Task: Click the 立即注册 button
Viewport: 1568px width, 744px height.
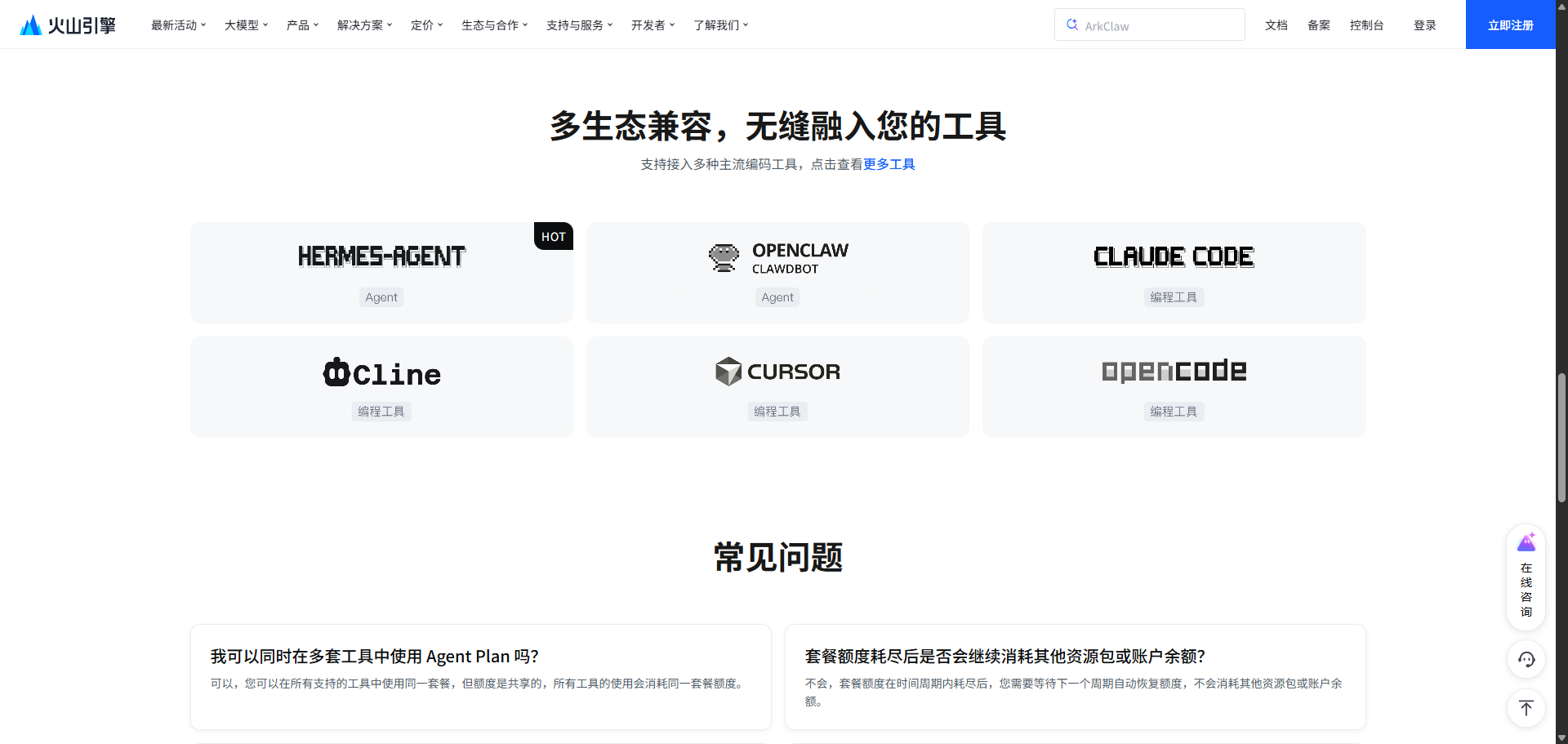Action: pyautogui.click(x=1510, y=25)
